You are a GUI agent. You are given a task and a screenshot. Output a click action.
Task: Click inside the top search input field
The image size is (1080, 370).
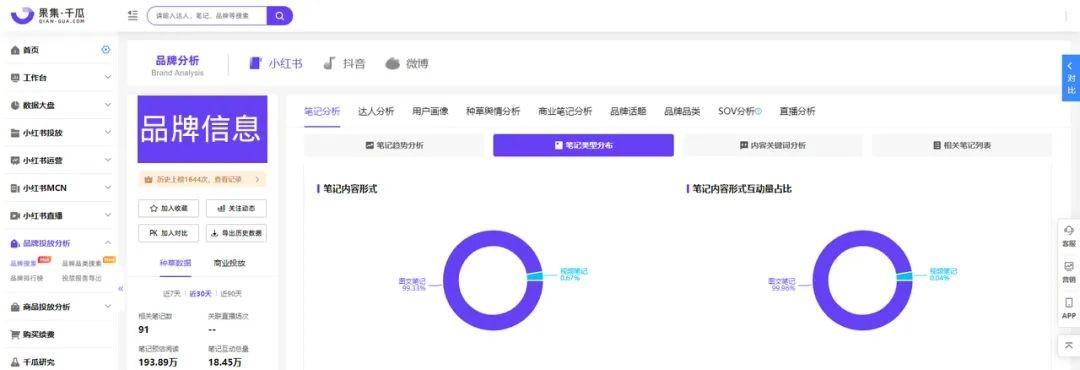click(x=207, y=15)
